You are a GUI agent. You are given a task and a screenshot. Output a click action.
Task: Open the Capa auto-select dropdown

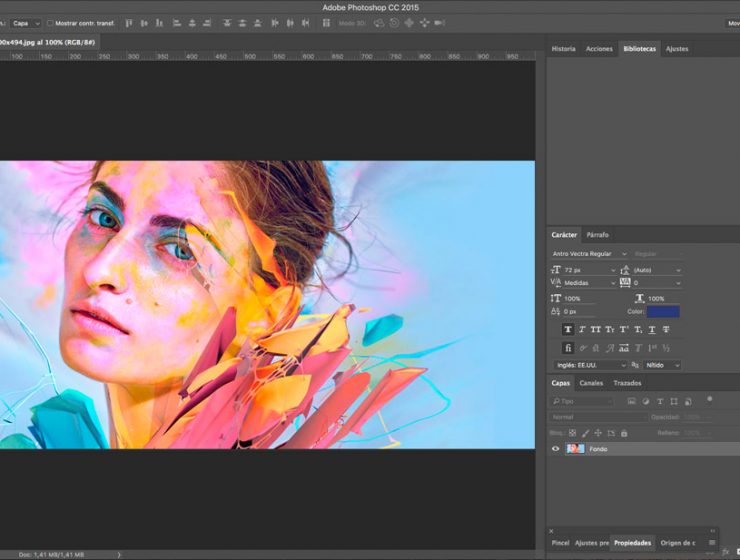pyautogui.click(x=26, y=23)
